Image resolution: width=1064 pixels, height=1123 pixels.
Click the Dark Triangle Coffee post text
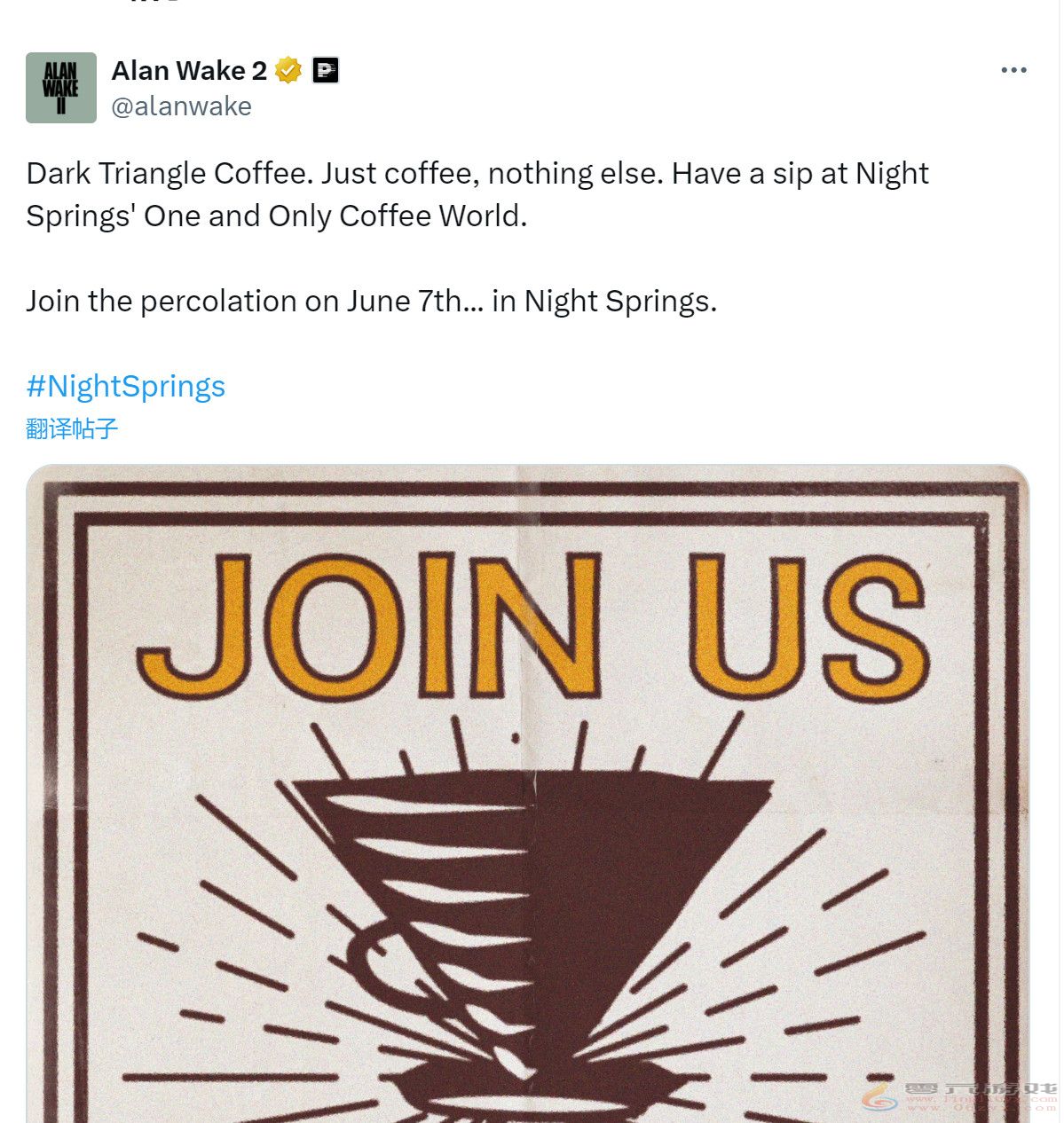[477, 173]
